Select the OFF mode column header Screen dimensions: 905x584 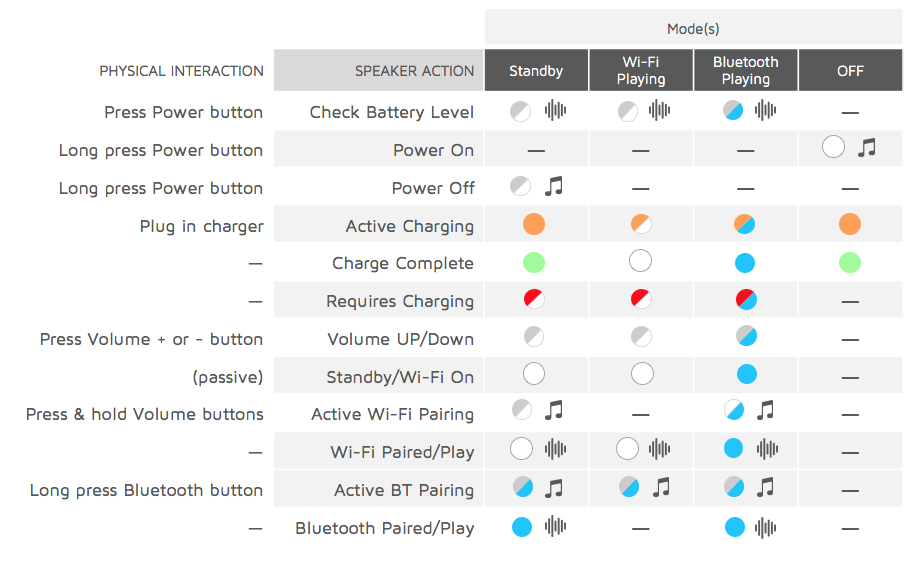[x=850, y=71]
